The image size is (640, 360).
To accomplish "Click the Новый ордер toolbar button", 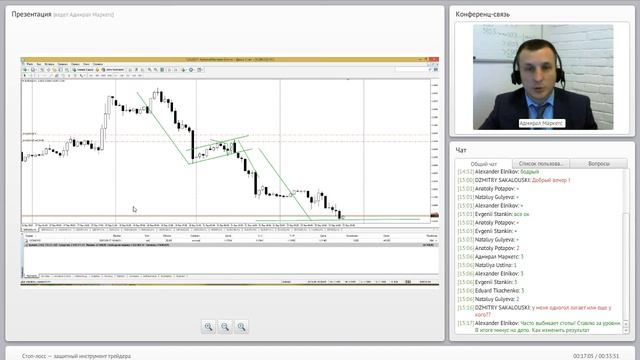I will point(84,70).
